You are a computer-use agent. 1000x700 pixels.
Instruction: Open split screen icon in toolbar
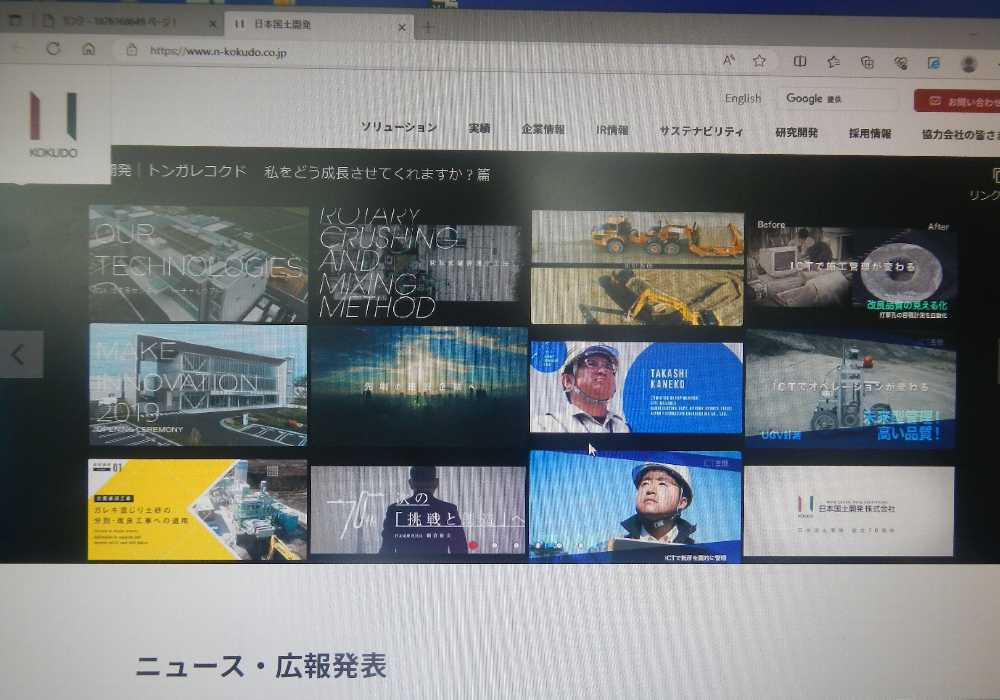(x=799, y=61)
